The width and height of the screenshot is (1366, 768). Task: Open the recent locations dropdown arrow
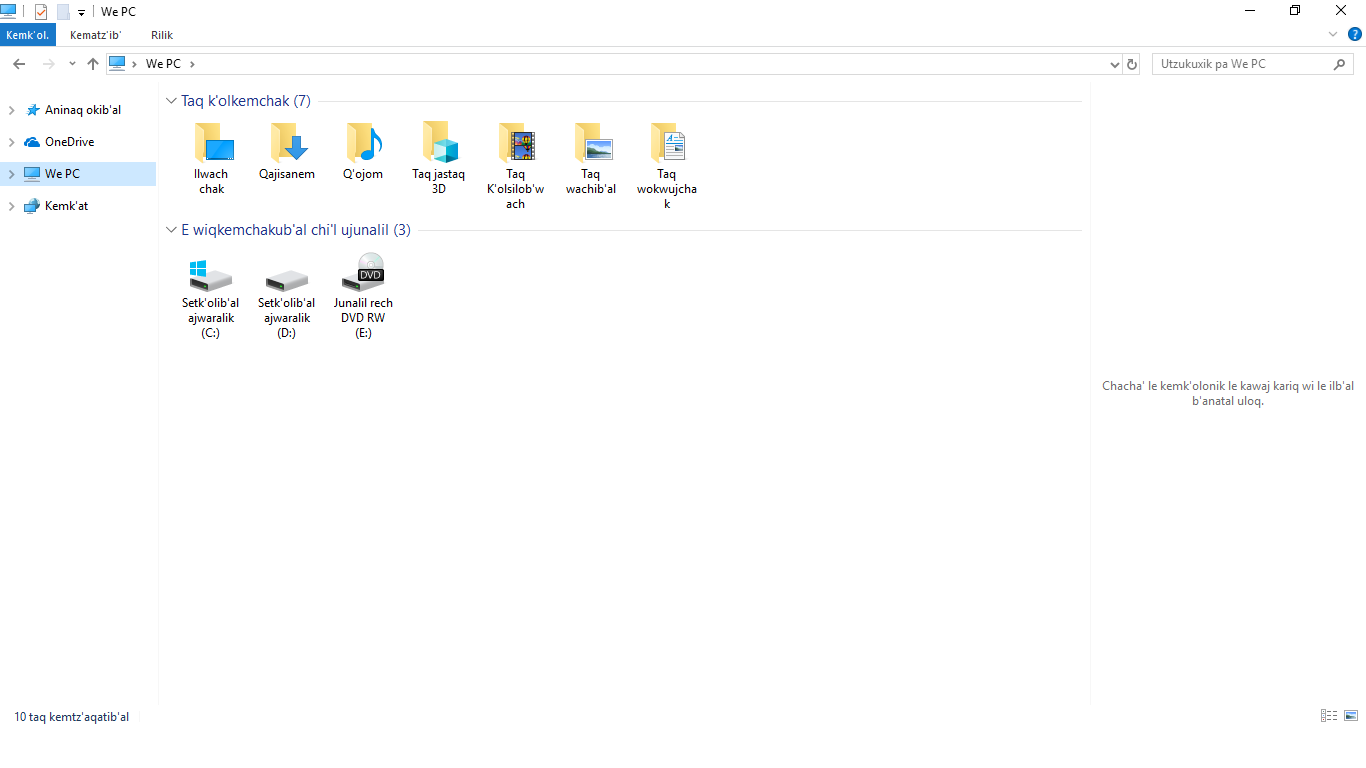pyautogui.click(x=72, y=64)
